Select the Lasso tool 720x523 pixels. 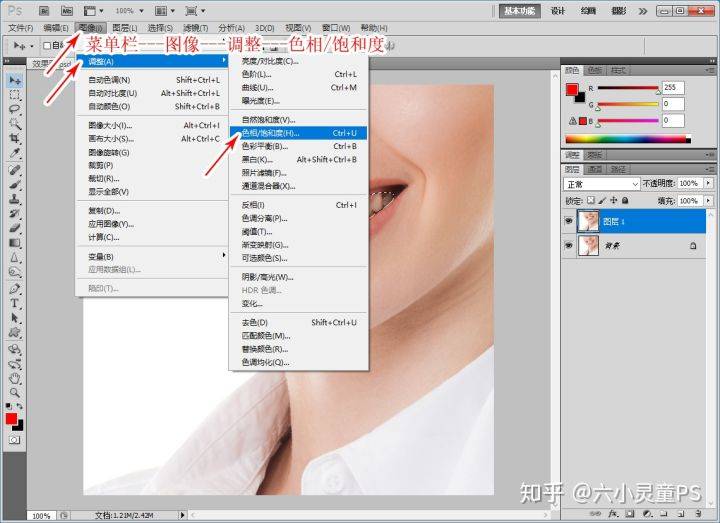click(14, 109)
